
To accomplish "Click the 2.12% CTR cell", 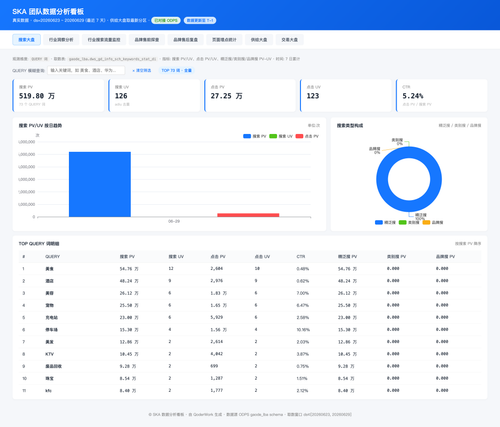I will click(303, 391).
